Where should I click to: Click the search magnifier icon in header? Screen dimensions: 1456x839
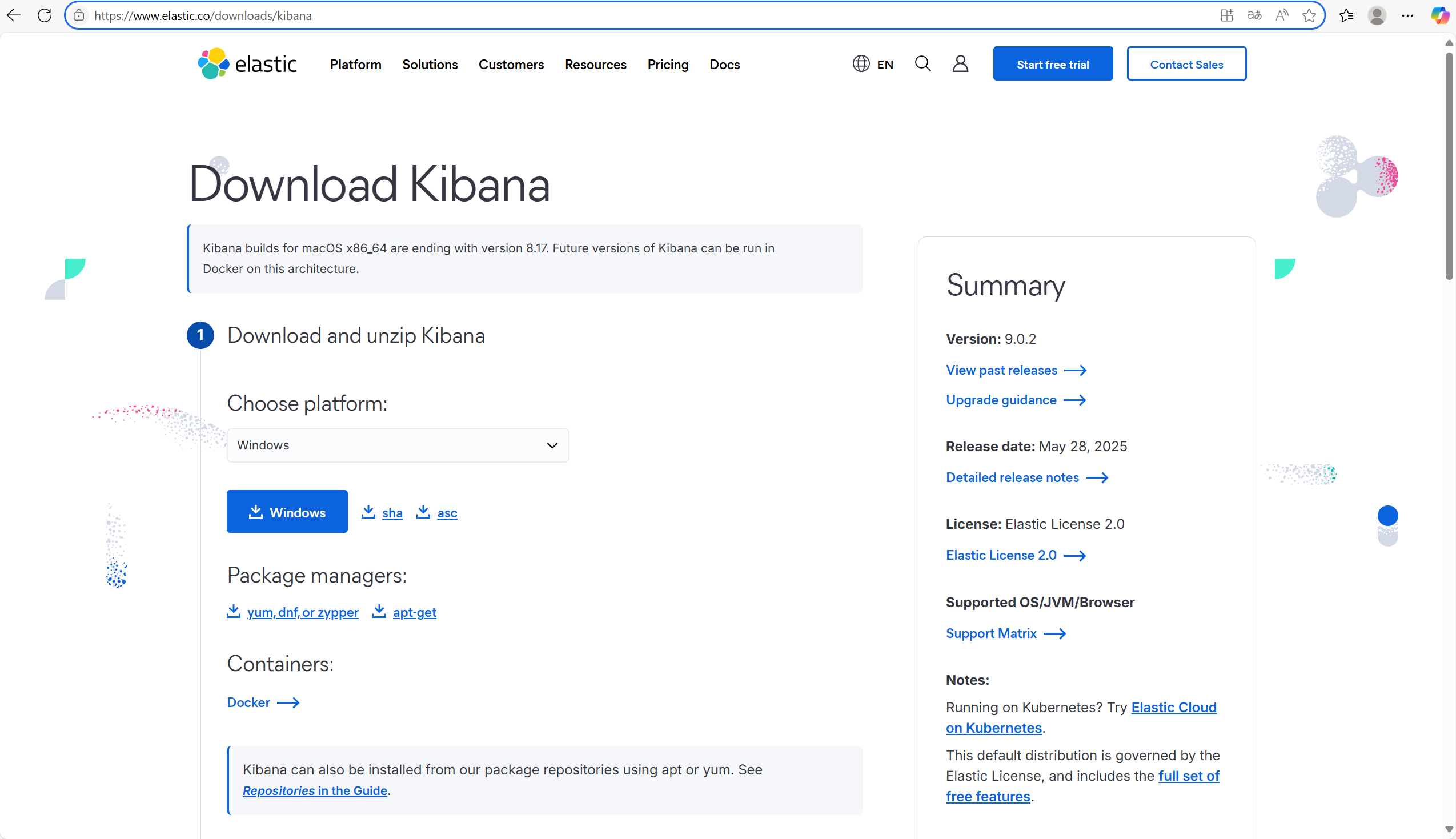point(922,63)
